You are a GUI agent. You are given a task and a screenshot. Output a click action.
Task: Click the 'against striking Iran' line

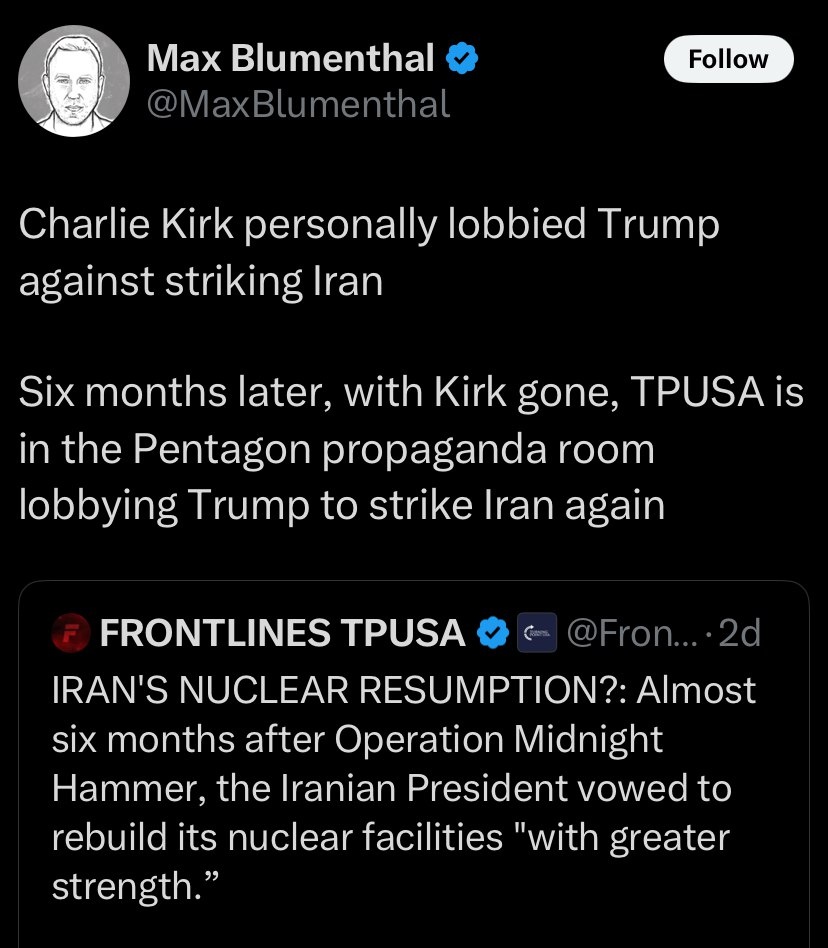click(200, 281)
